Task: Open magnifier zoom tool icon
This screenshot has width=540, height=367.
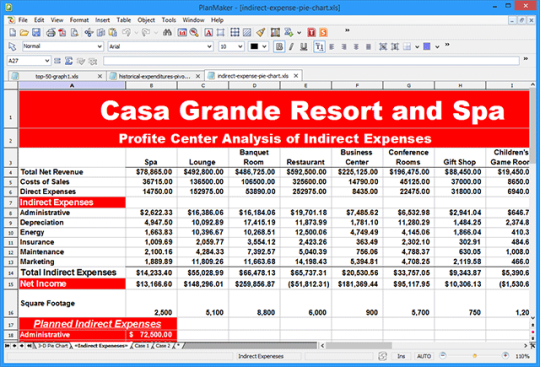Action: point(194,33)
